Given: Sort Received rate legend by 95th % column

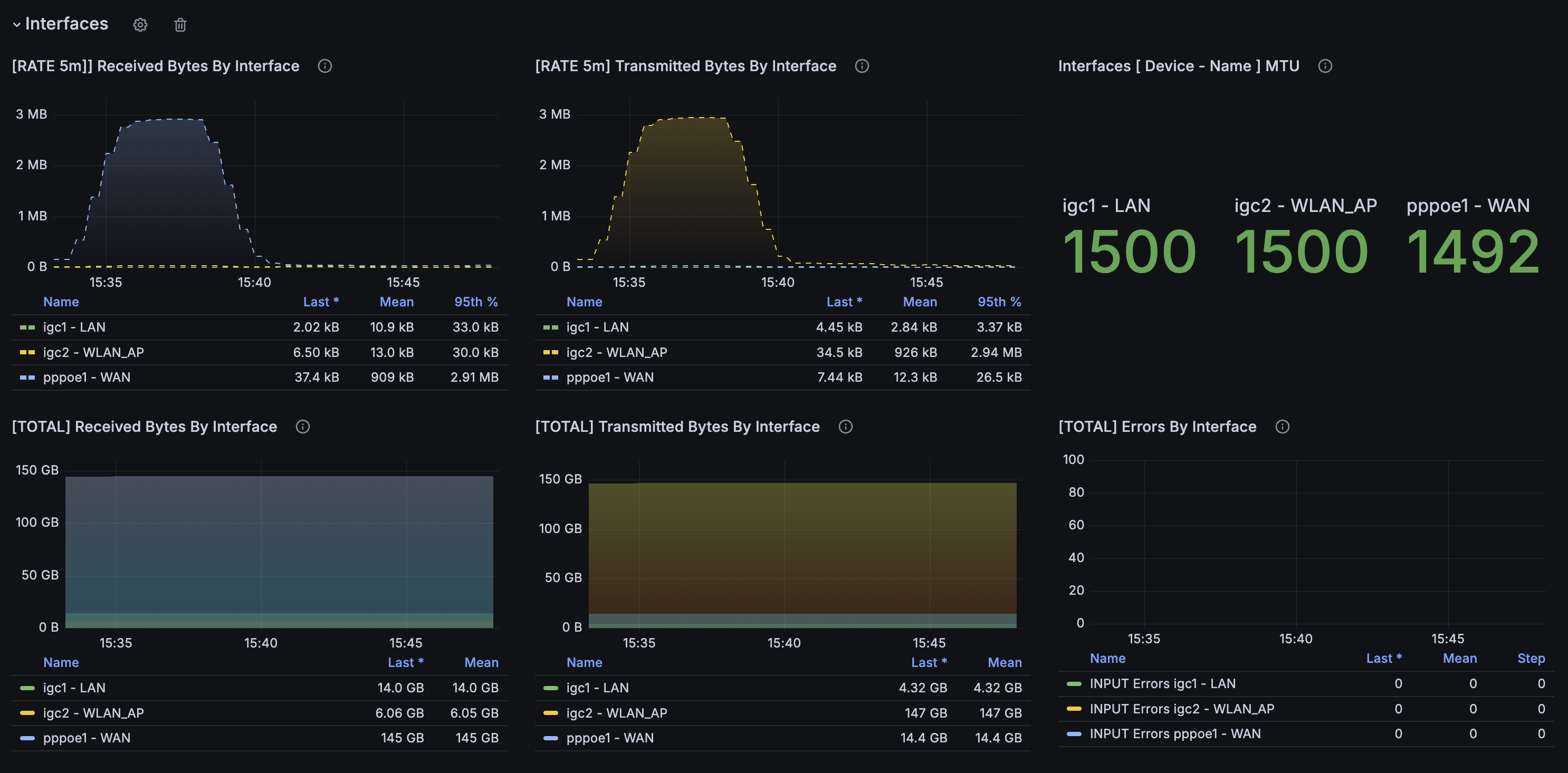Looking at the screenshot, I should (475, 302).
